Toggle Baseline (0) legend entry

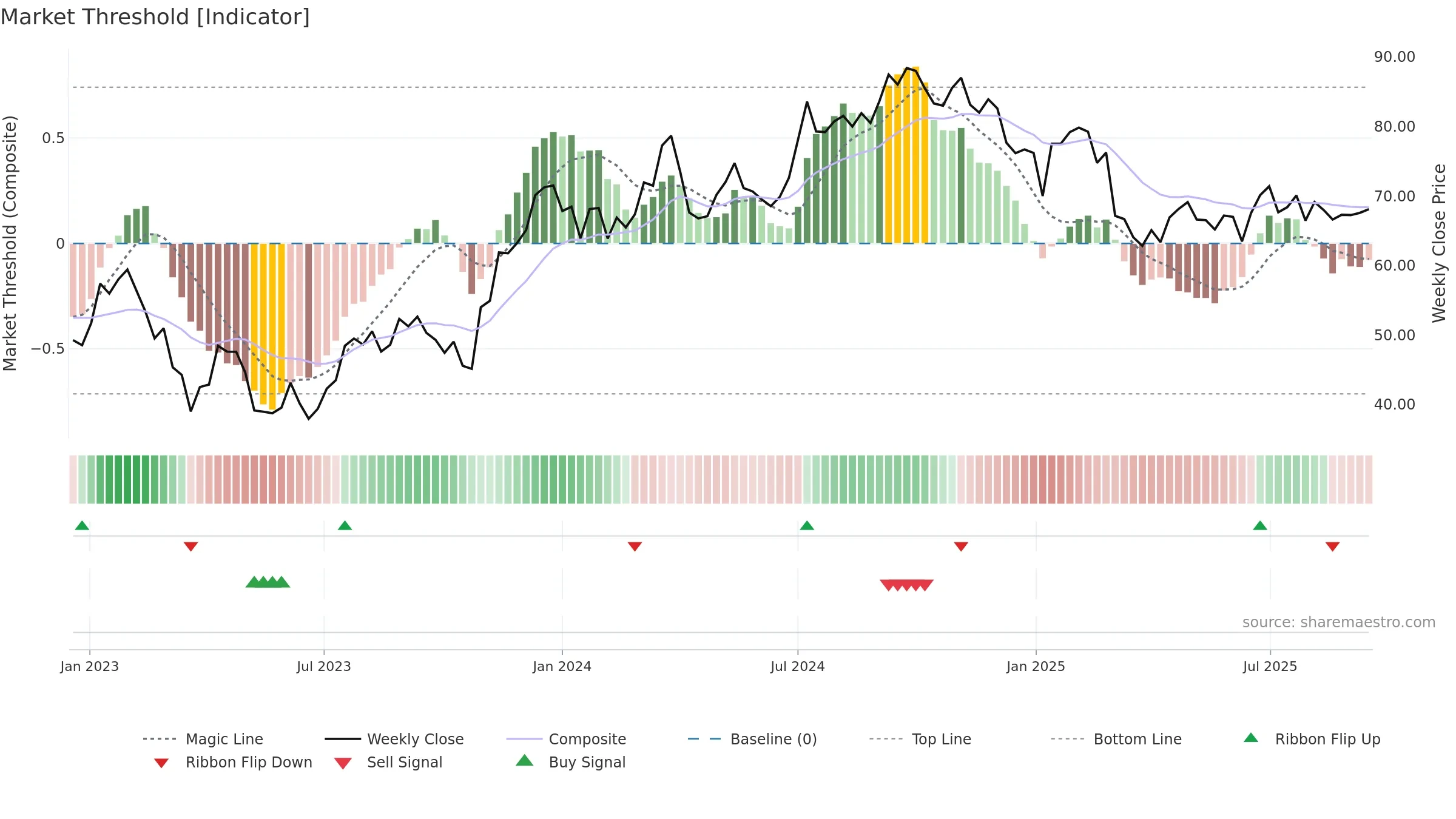[752, 739]
